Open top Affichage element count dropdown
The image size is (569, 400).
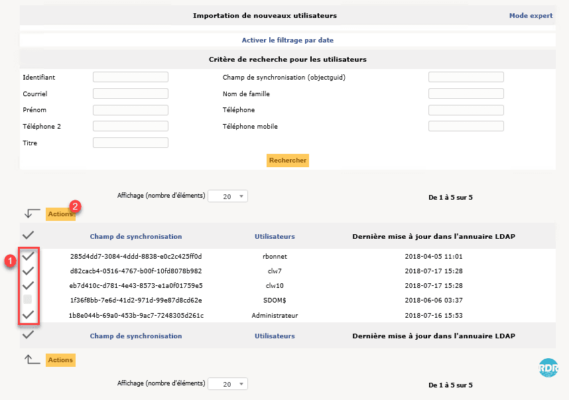(x=228, y=196)
